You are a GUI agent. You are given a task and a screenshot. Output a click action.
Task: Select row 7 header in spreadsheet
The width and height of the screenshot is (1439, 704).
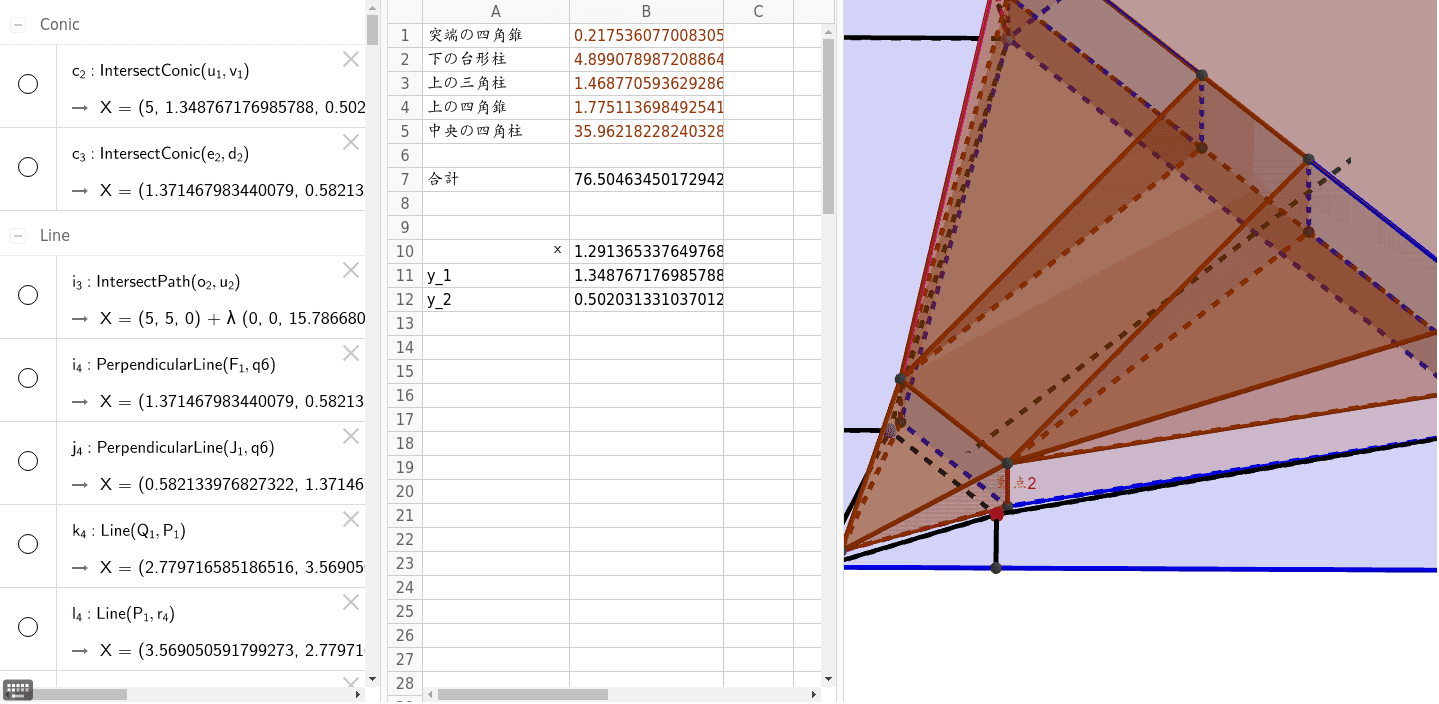tap(405, 180)
